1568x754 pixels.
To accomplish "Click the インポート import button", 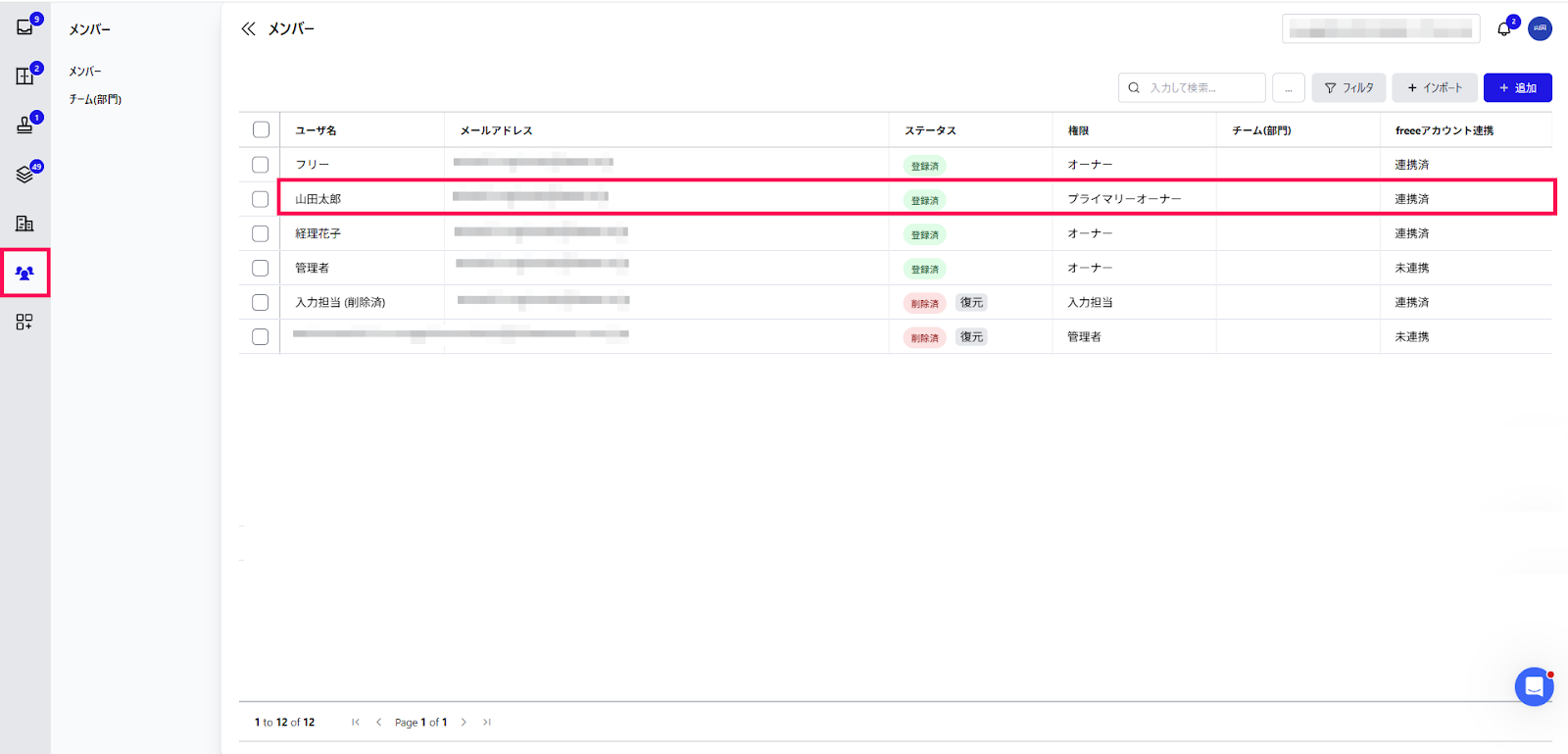I will coord(1435,87).
